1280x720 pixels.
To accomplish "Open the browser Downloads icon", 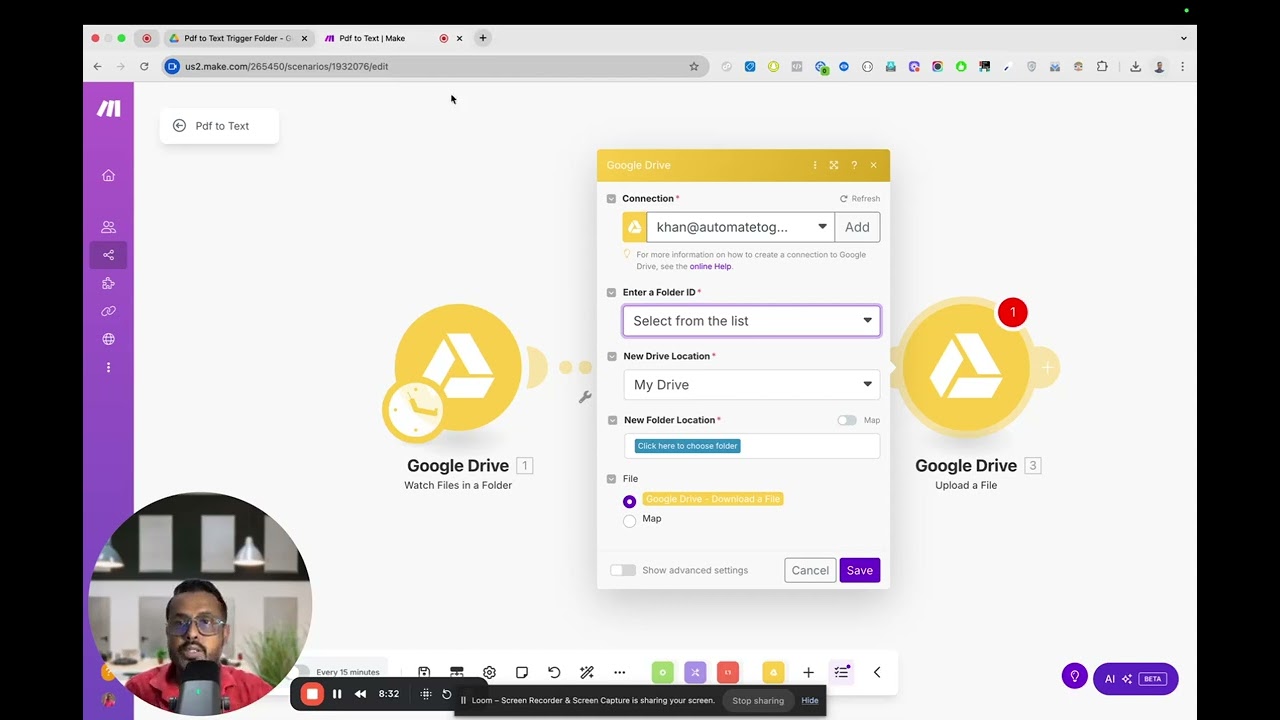I will pyautogui.click(x=1136, y=67).
